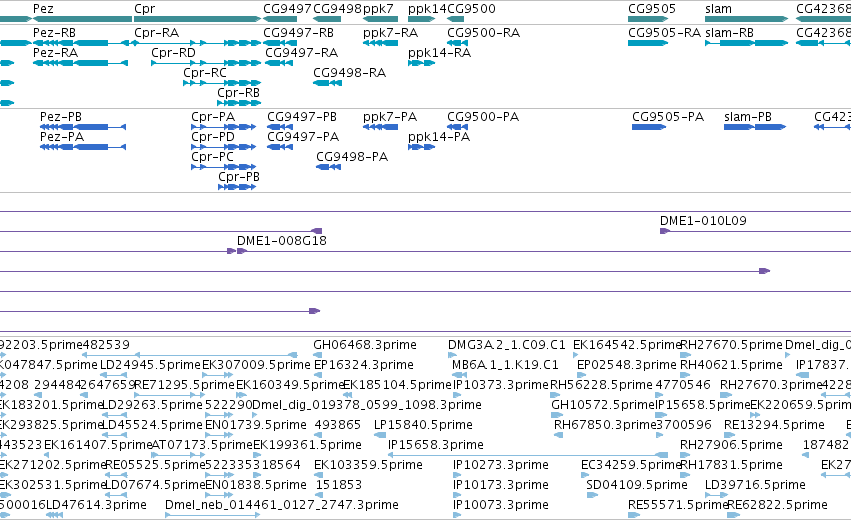Open the Pez-RA transcript glyph
The image size is (851, 520).
80,63
